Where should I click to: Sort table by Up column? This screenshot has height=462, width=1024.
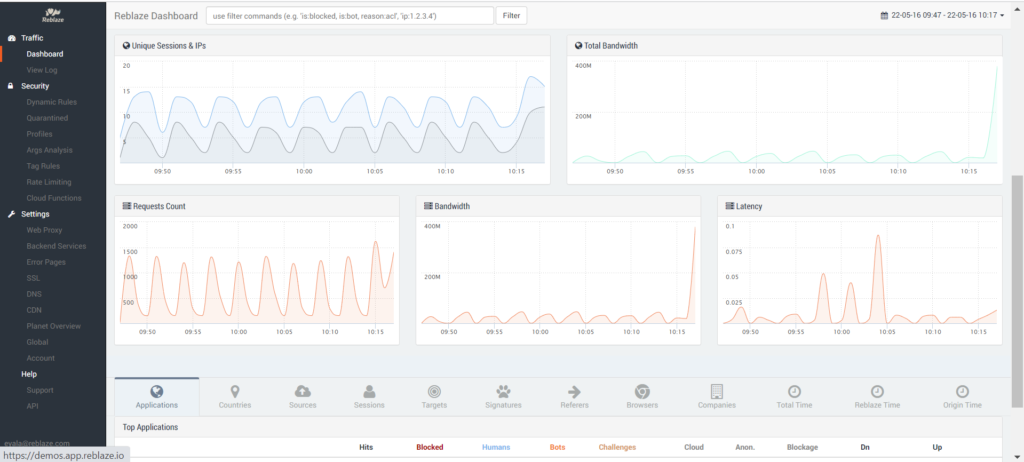click(937, 448)
